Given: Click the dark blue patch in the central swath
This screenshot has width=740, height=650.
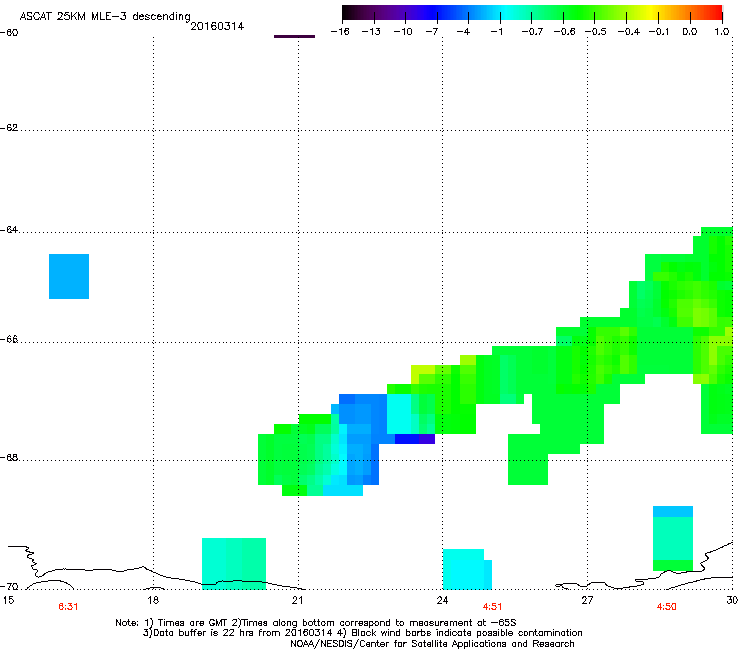Looking at the screenshot, I should click(x=415, y=439).
